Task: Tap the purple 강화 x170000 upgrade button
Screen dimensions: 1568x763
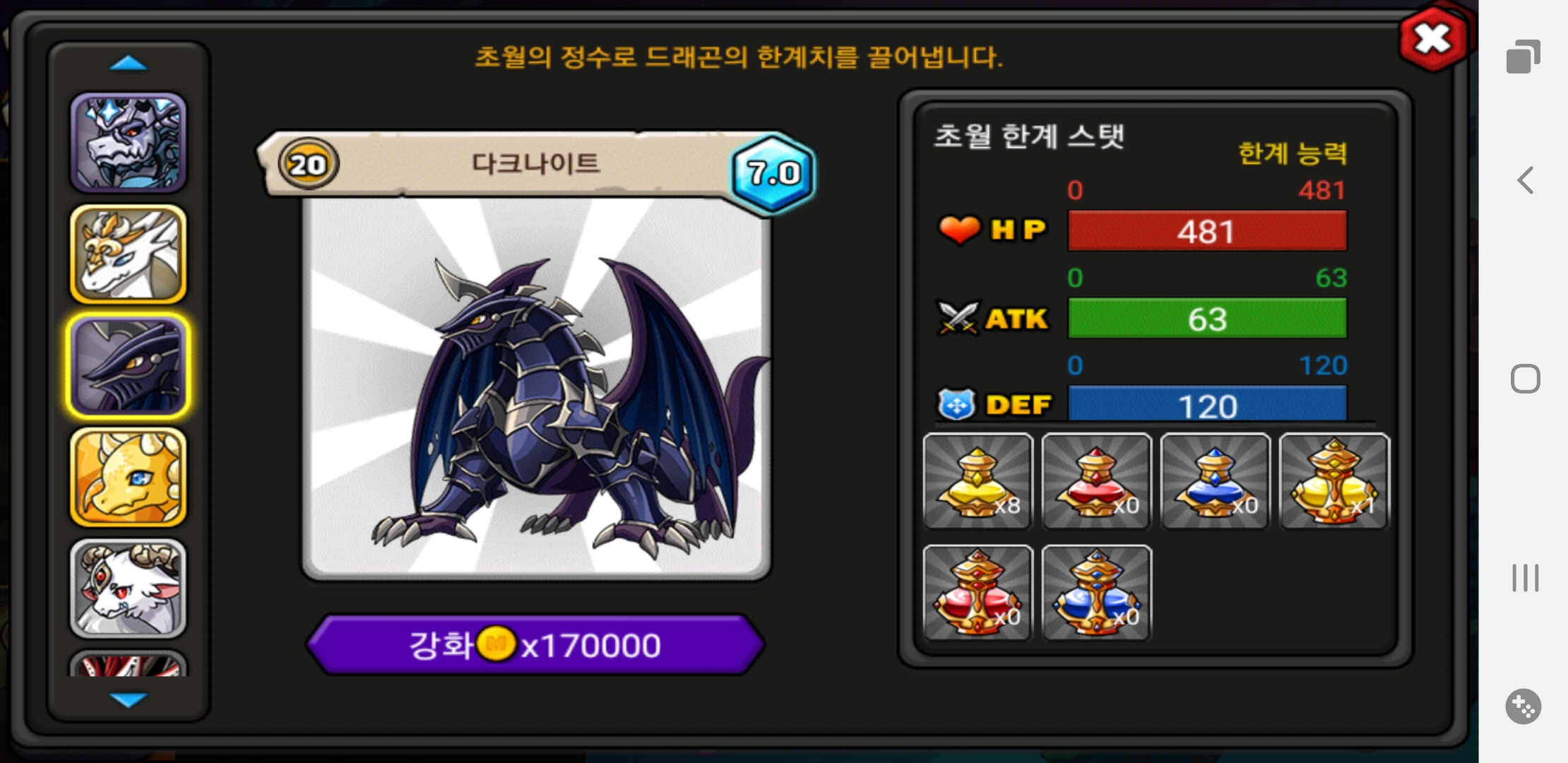Action: point(535,645)
